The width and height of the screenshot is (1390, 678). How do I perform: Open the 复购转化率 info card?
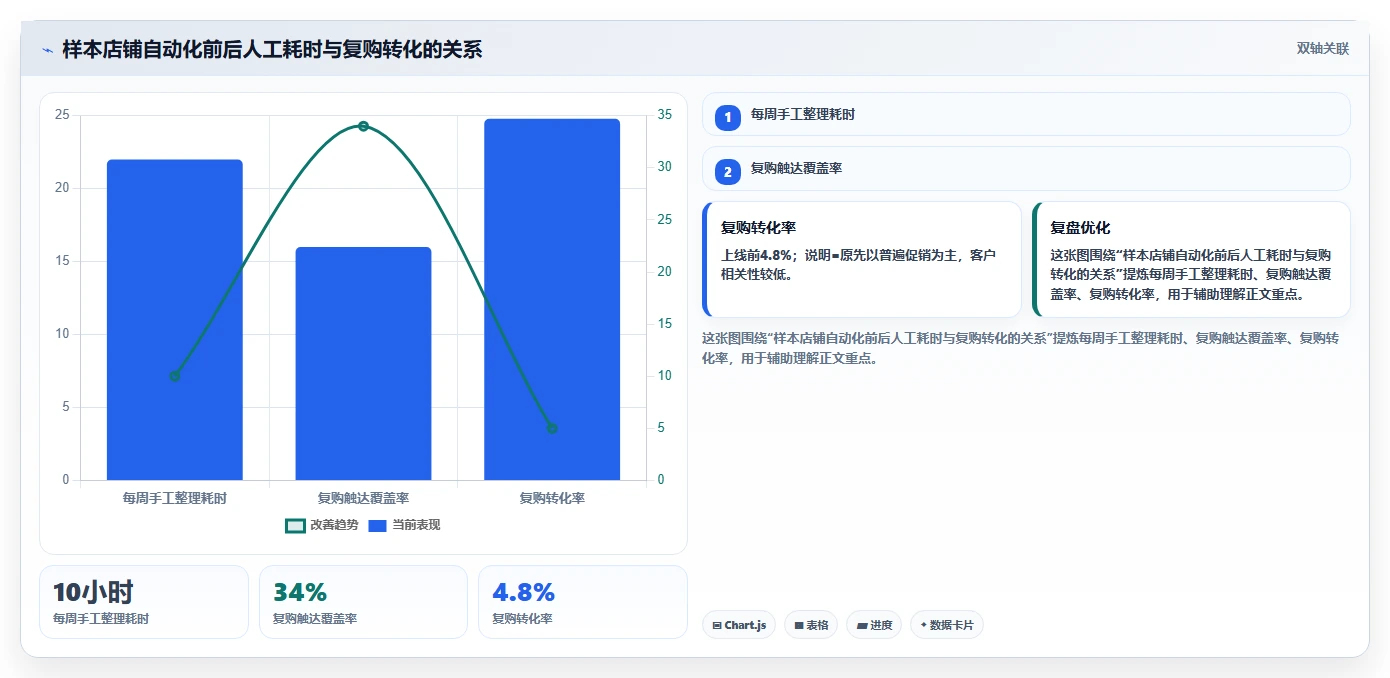pos(862,260)
